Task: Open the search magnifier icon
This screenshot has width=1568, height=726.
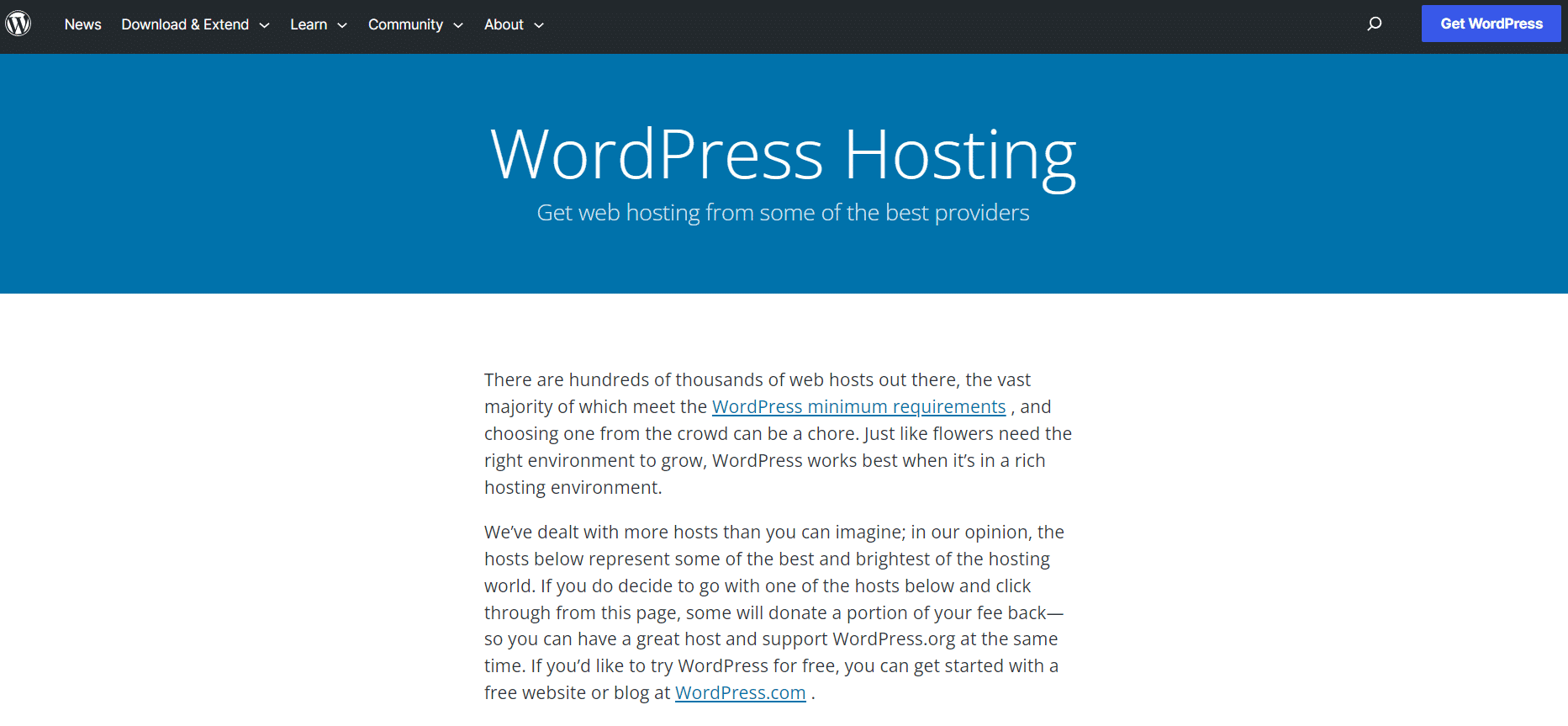Action: click(x=1375, y=24)
